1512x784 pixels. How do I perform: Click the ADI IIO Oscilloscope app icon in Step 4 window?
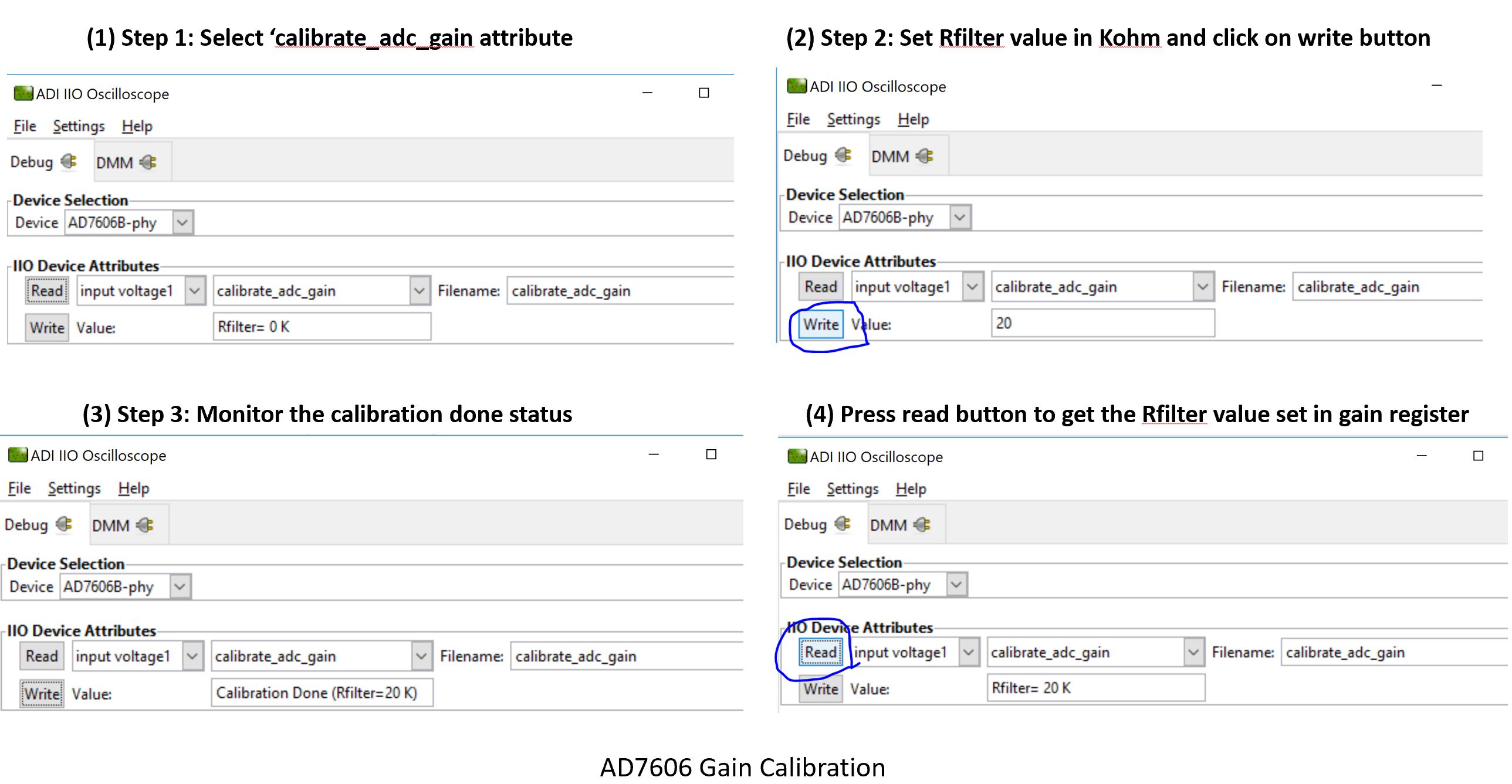[x=797, y=456]
